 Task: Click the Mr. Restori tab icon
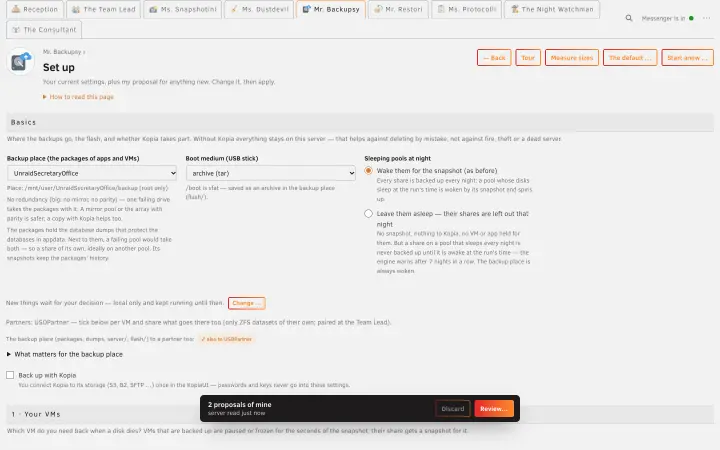378,9
